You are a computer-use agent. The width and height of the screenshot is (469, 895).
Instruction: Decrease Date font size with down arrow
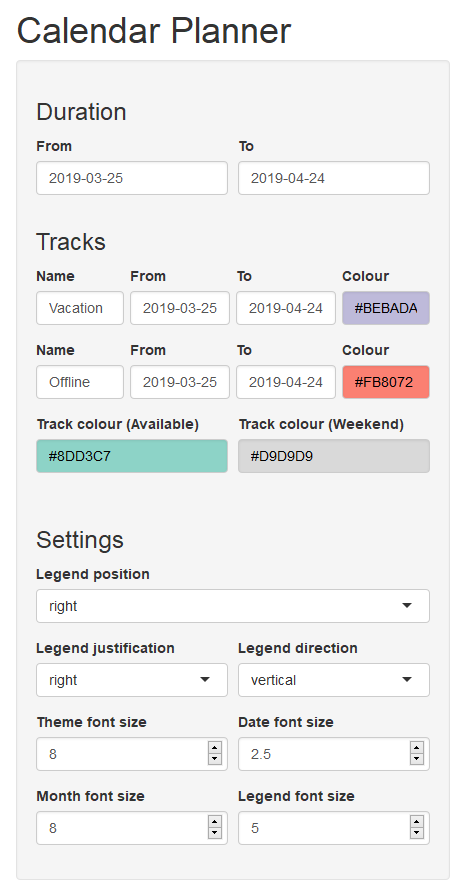click(x=417, y=759)
